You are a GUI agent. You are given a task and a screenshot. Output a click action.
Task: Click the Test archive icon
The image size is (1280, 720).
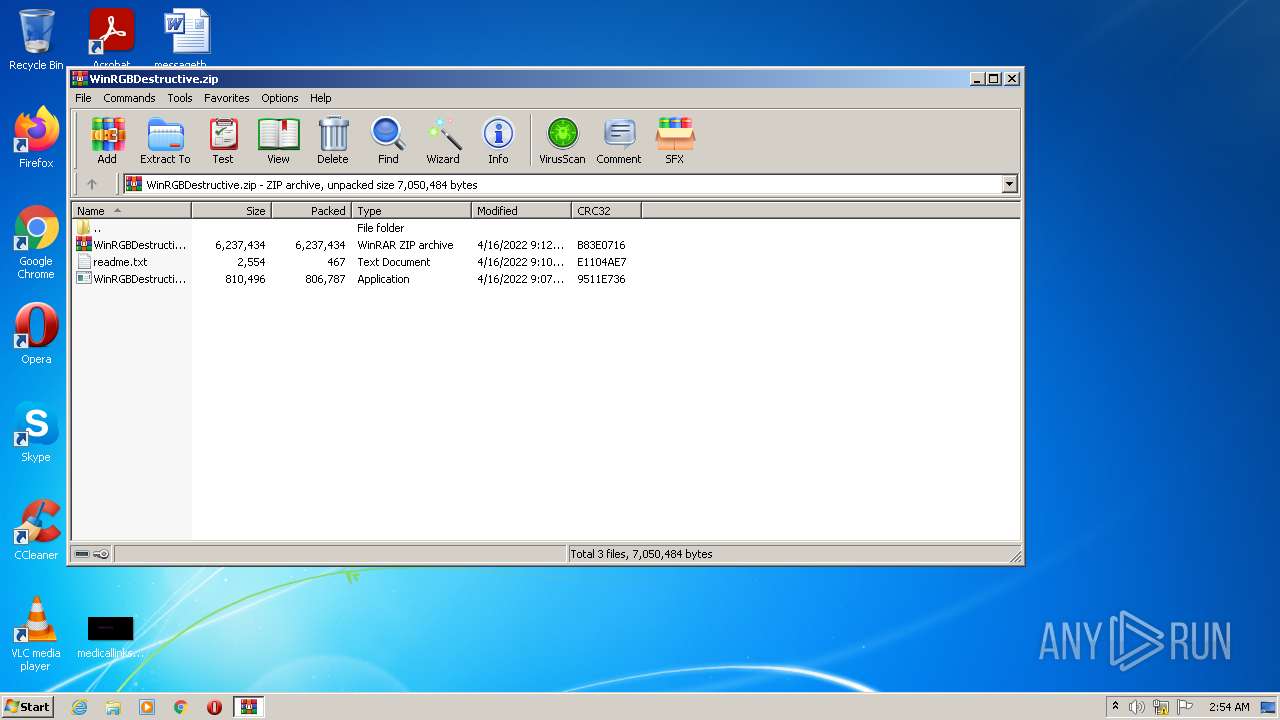tap(223, 141)
